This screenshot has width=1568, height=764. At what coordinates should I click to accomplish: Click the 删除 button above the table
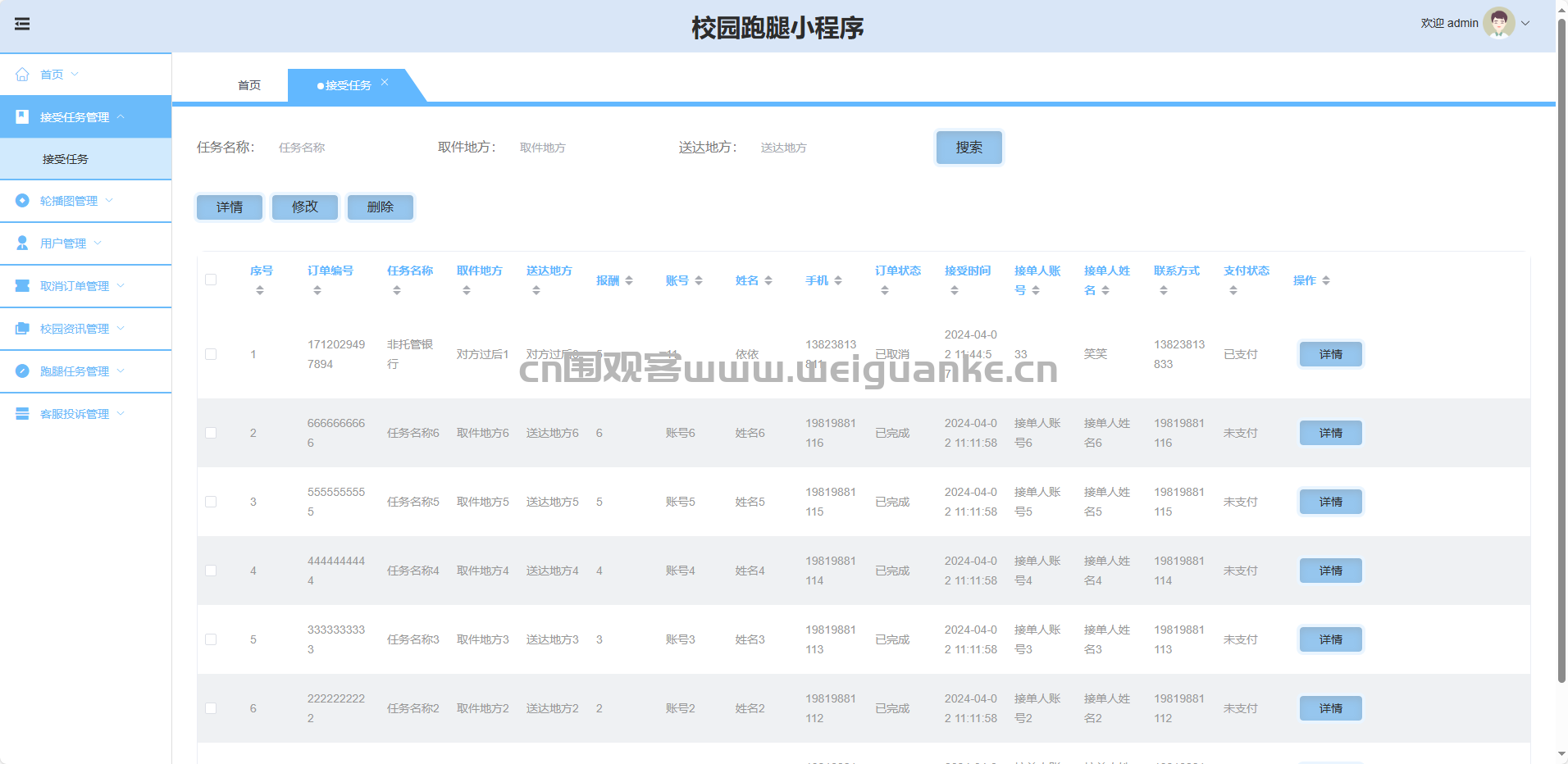coord(380,207)
